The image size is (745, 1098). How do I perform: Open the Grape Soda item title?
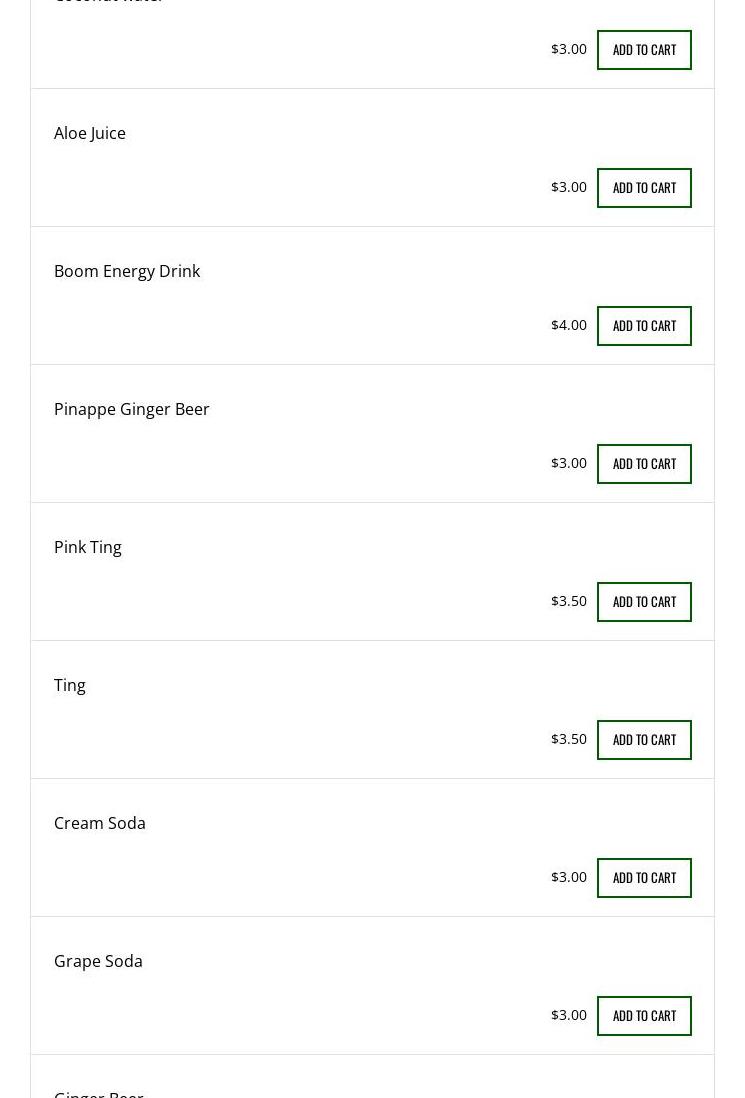click(98, 961)
